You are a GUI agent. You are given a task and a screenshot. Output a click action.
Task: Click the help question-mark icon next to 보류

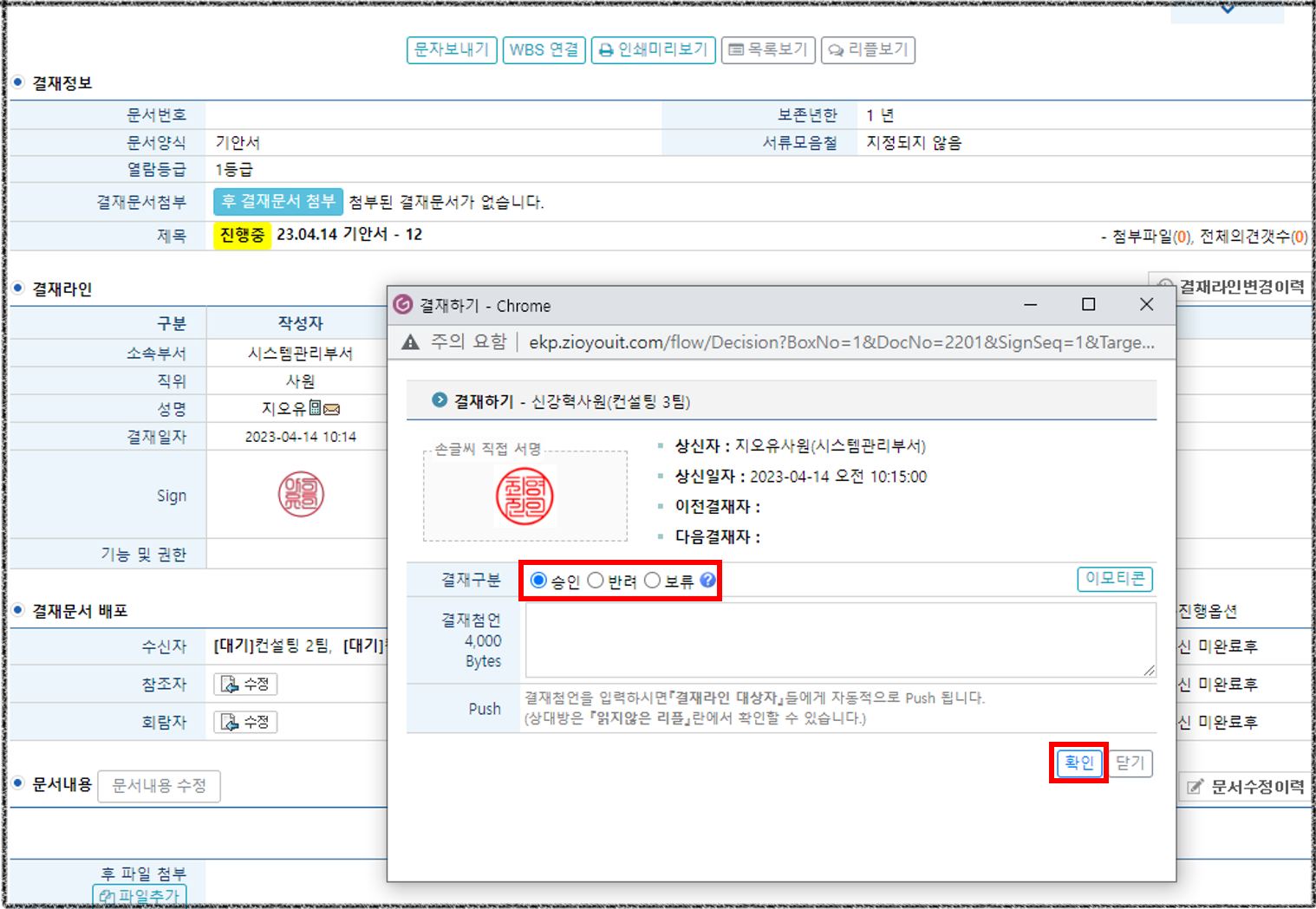[708, 581]
